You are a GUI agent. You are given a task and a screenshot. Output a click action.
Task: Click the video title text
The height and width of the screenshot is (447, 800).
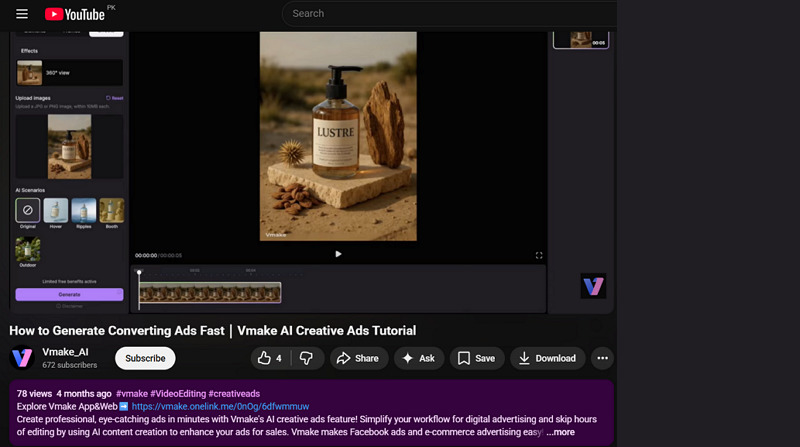213,331
